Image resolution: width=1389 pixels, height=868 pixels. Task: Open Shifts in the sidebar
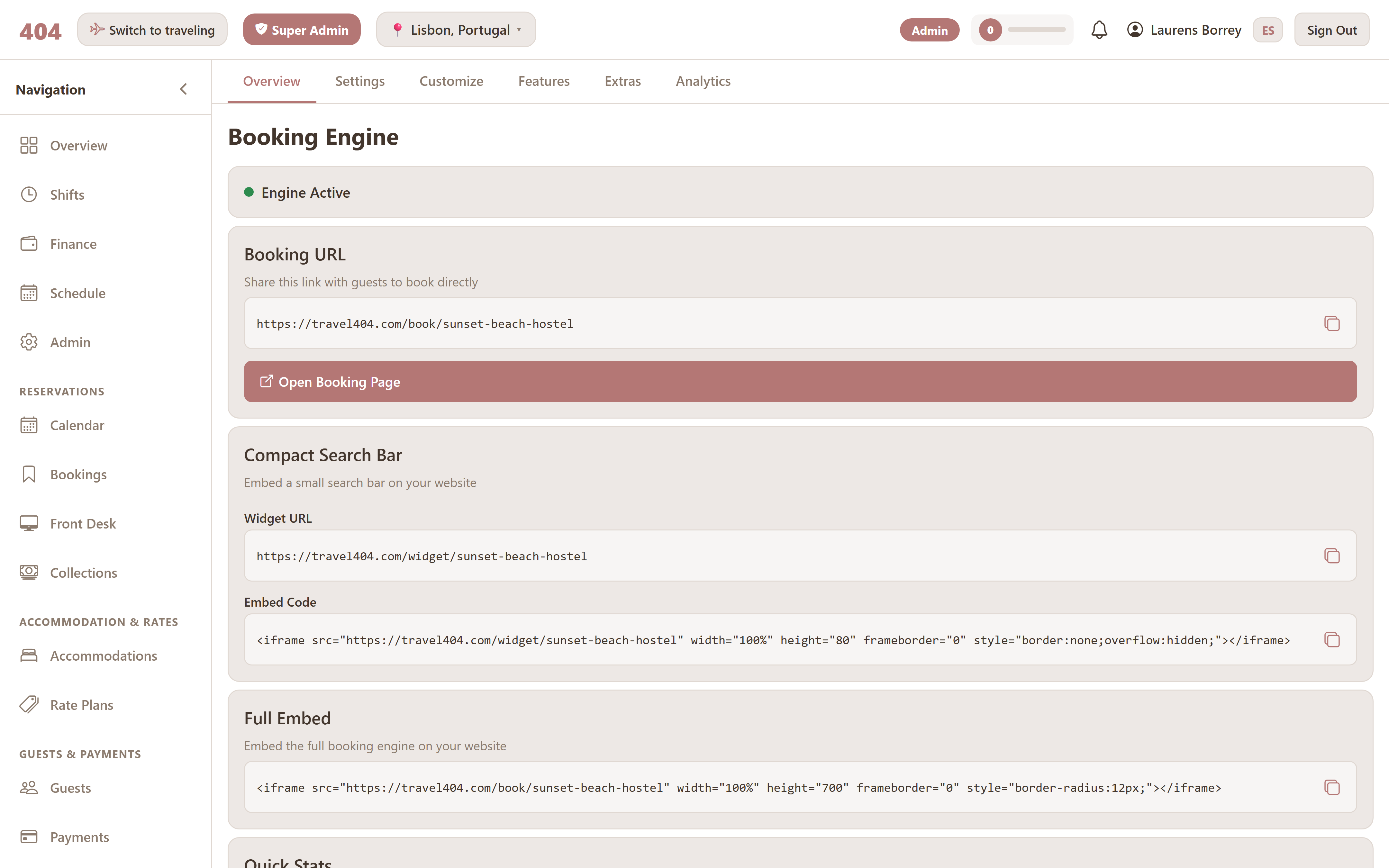105,194
